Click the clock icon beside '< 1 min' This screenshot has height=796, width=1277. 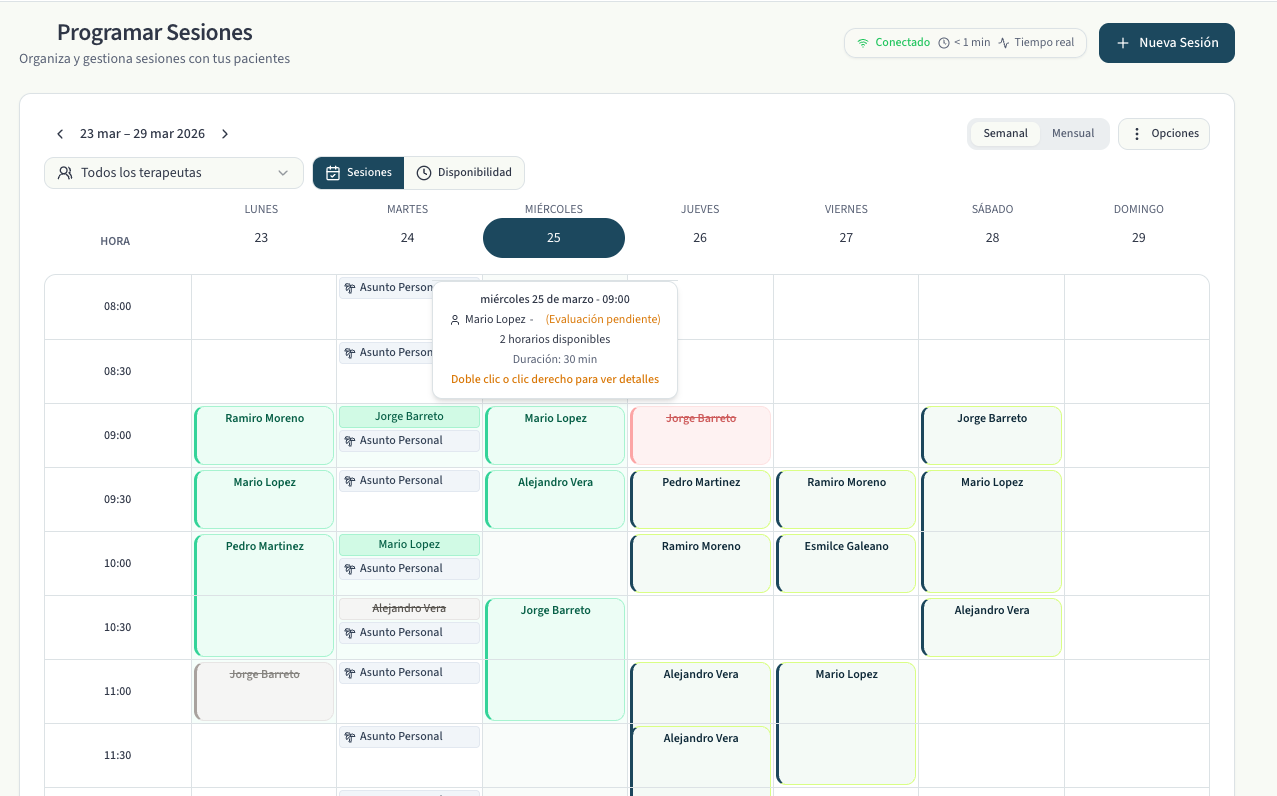pyautogui.click(x=944, y=43)
